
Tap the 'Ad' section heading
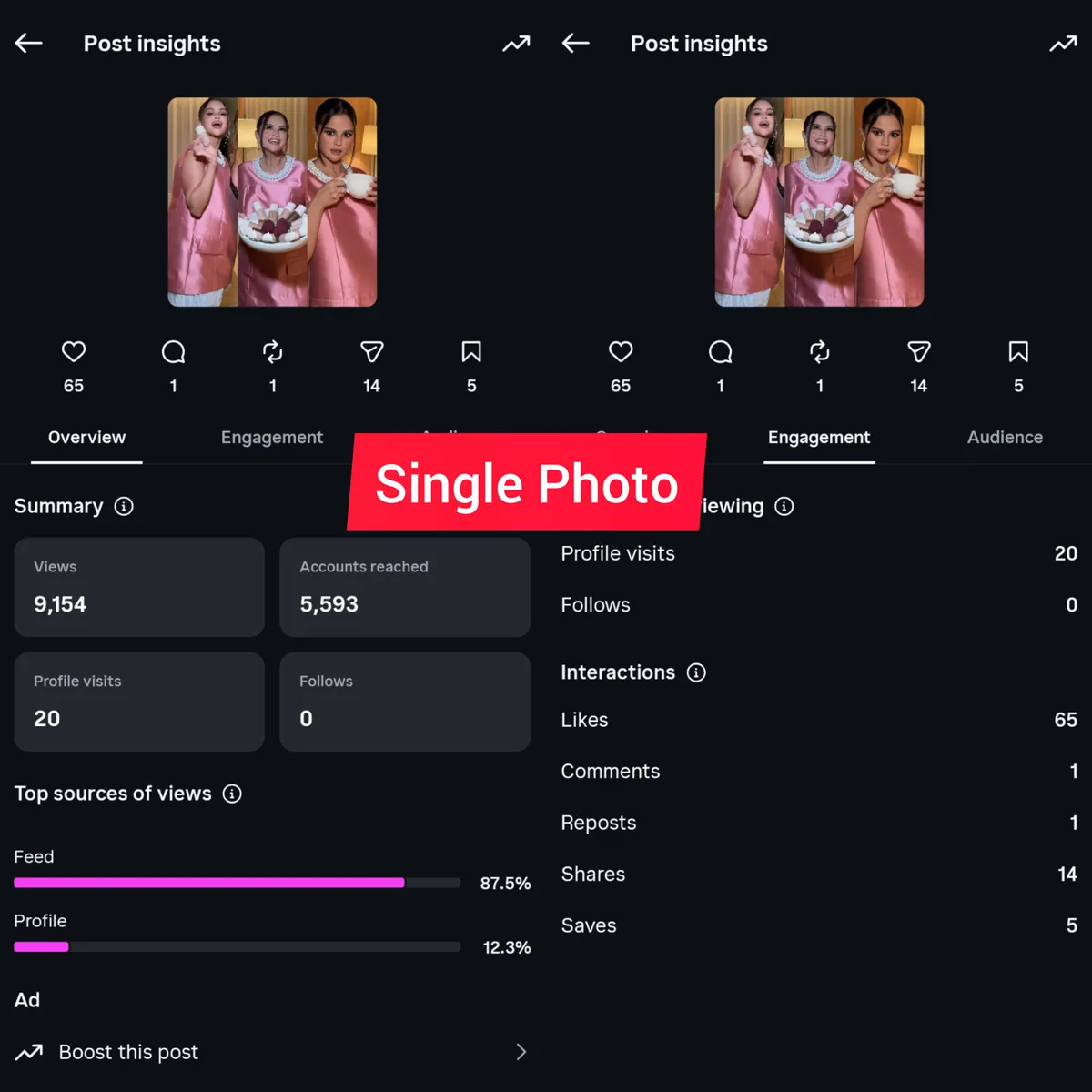(x=27, y=1000)
